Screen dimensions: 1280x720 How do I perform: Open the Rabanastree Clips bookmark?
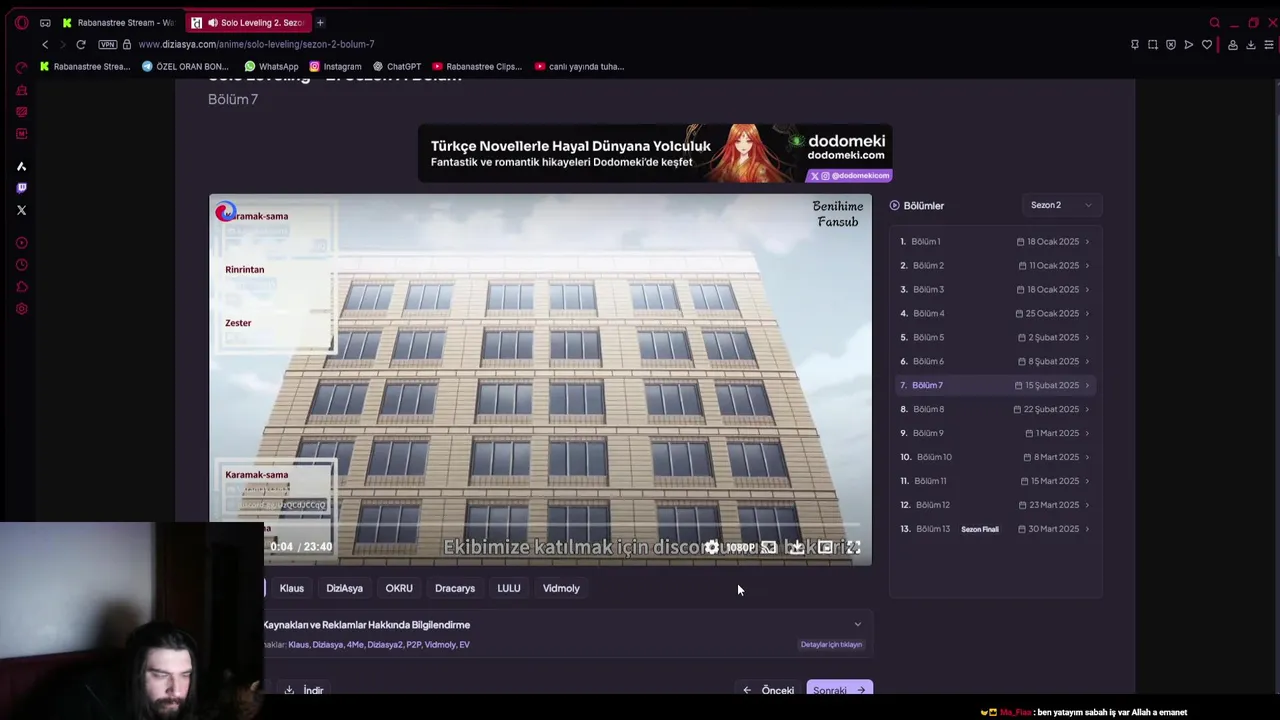tap(477, 67)
